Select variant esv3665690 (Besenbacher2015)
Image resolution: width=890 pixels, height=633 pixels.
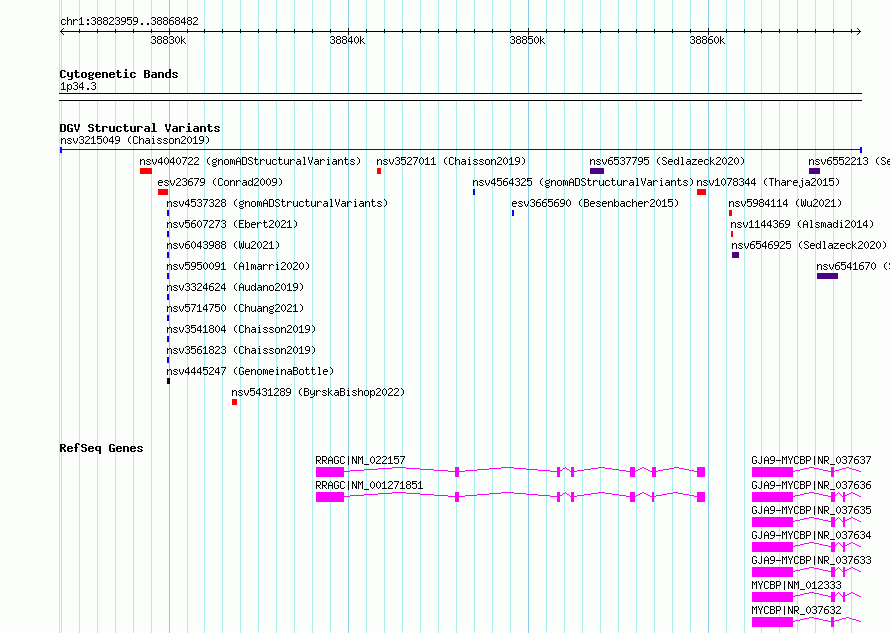595,203
